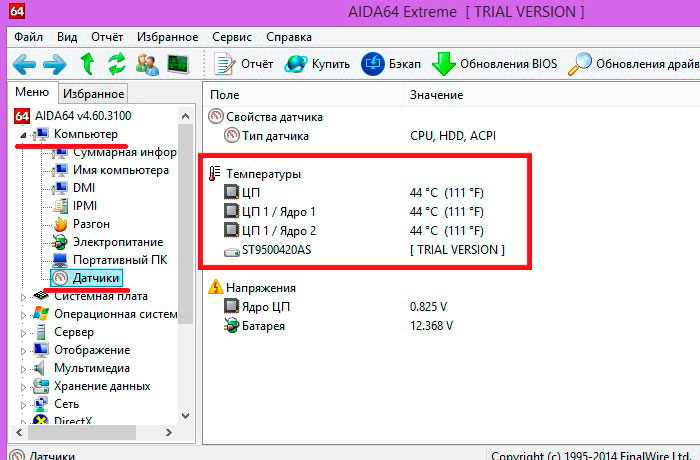
Task: Open the Избранное menu in menu bar
Action: point(167,37)
